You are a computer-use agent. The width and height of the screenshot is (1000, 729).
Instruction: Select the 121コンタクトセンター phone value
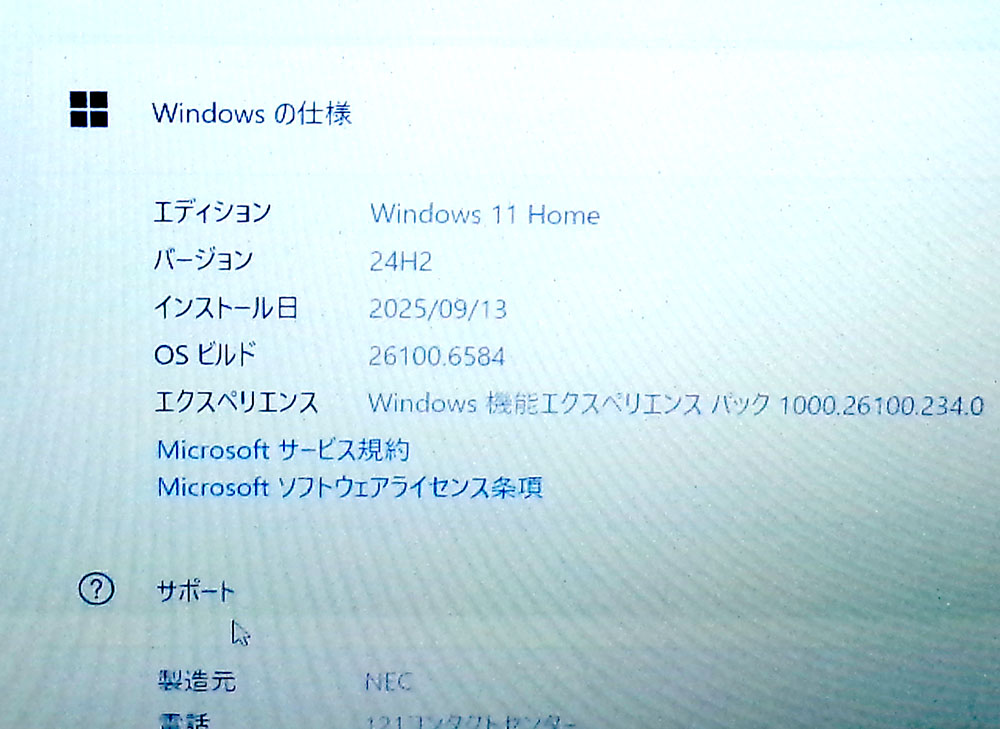[470, 721]
